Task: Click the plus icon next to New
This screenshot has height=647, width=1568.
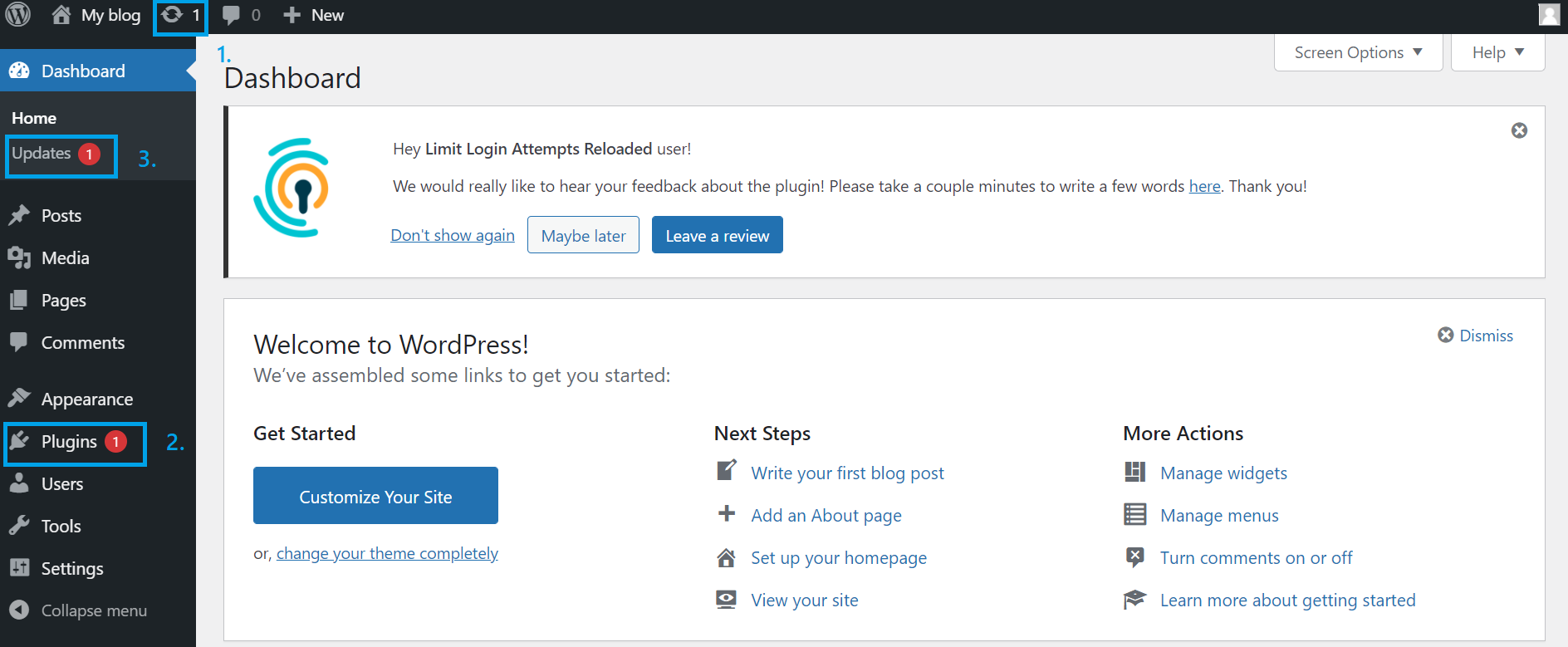Action: coord(292,15)
